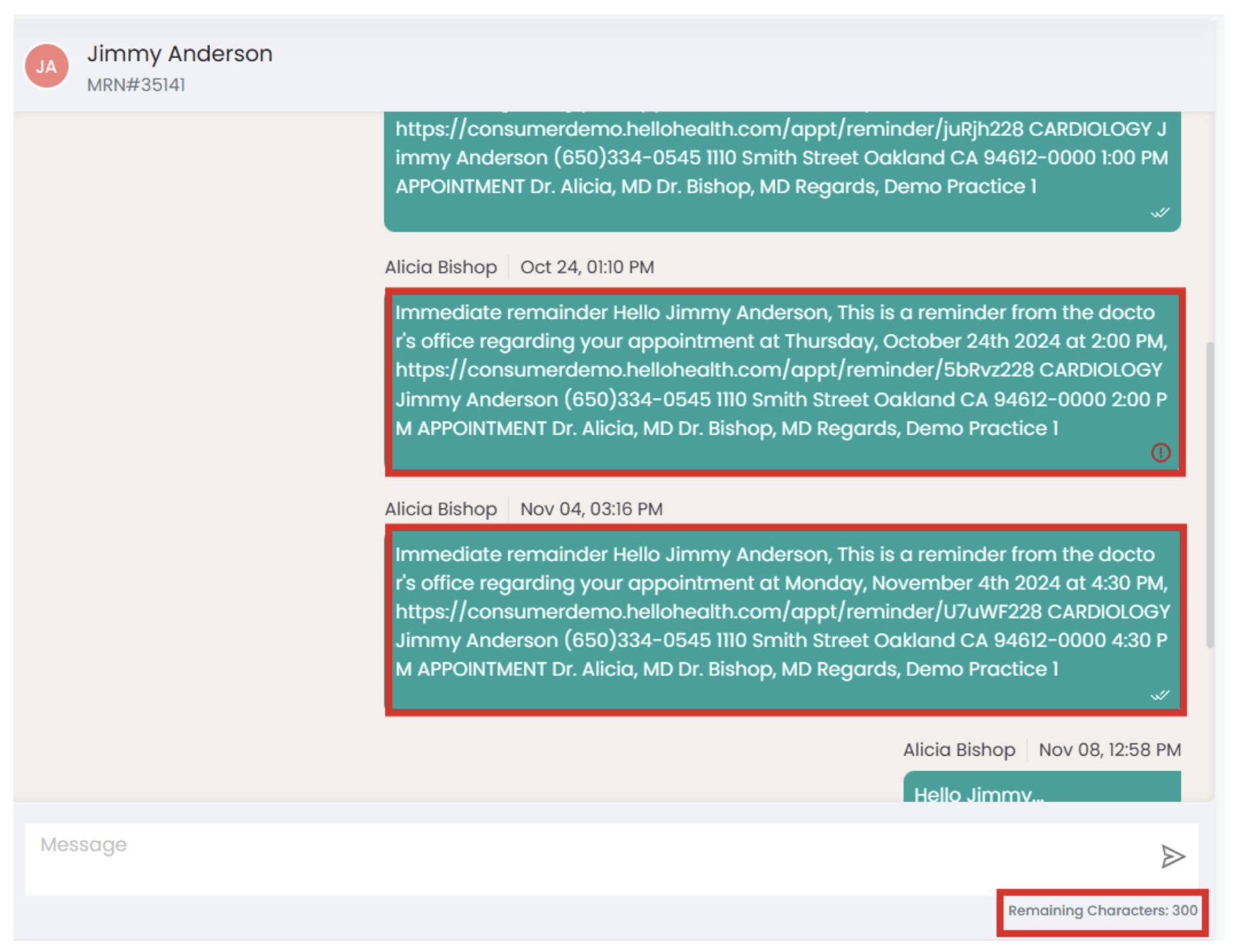Click the failed delivery warning icon
This screenshot has width=1237, height=952.
click(1160, 452)
